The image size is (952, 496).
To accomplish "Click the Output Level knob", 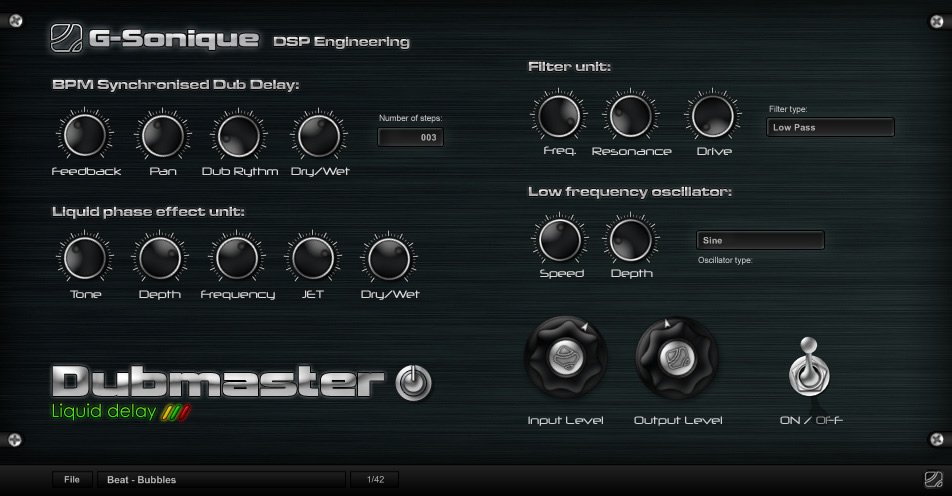I will (677, 360).
